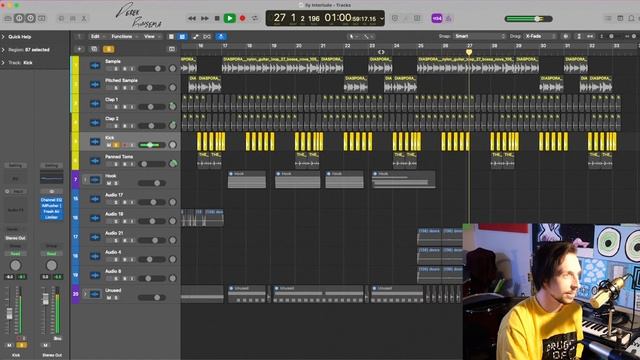The width and height of the screenshot is (640, 360).
Task: Click the Kick channel strip solo button
Action: (22, 345)
